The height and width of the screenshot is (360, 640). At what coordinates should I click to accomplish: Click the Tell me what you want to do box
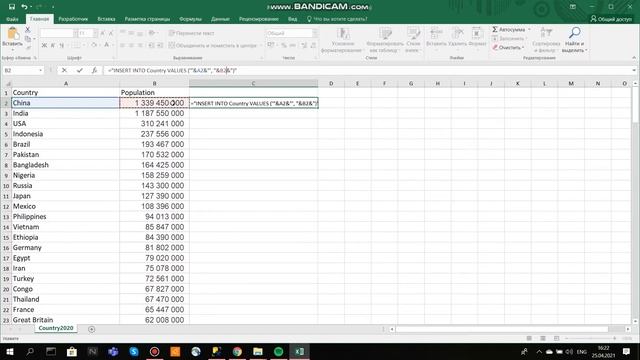click(x=337, y=19)
